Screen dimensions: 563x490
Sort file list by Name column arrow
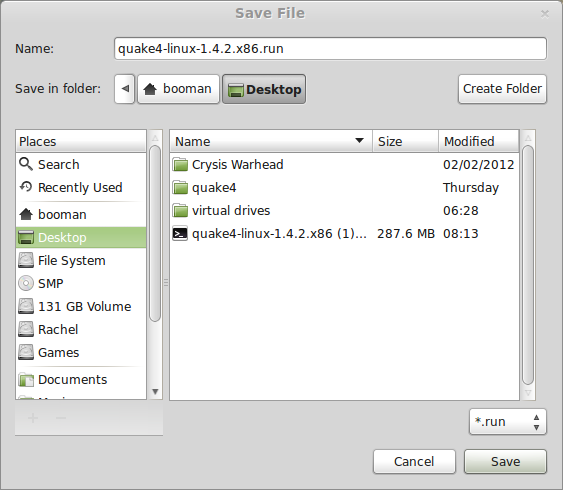pyautogui.click(x=359, y=140)
